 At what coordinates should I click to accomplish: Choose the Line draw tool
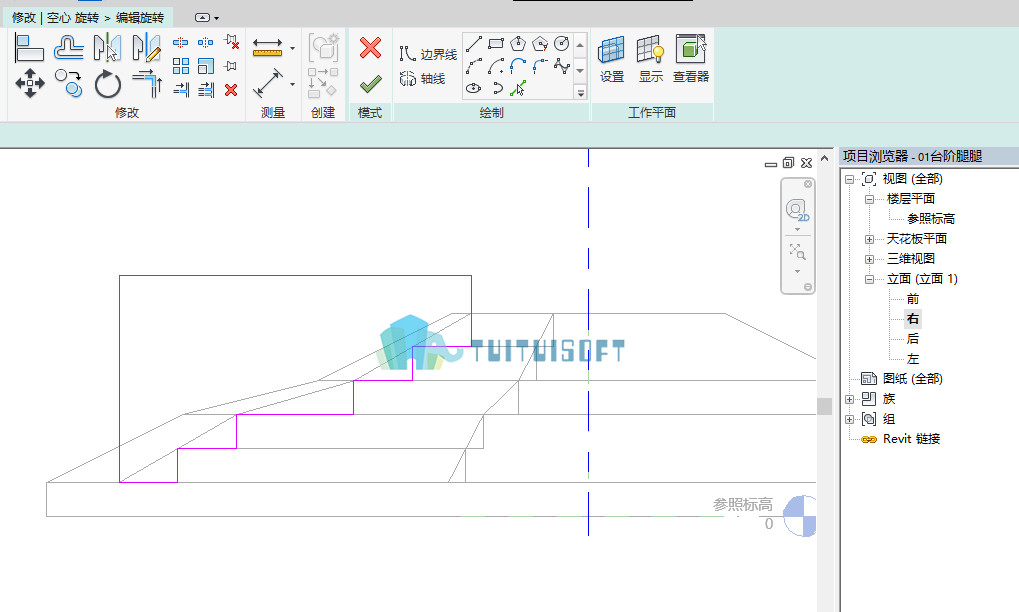474,44
